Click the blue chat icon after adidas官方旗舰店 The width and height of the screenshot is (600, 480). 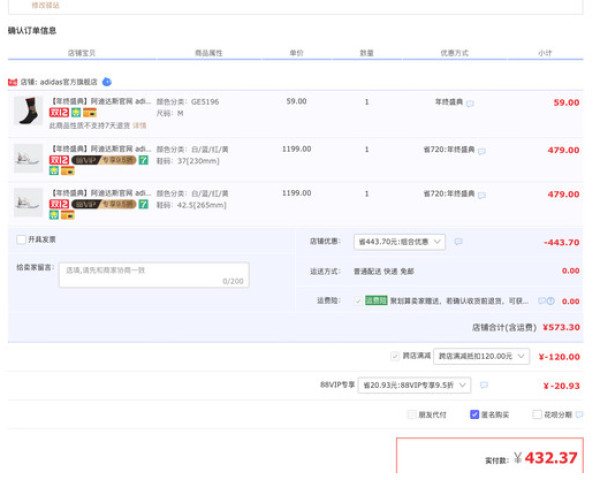coord(107,82)
